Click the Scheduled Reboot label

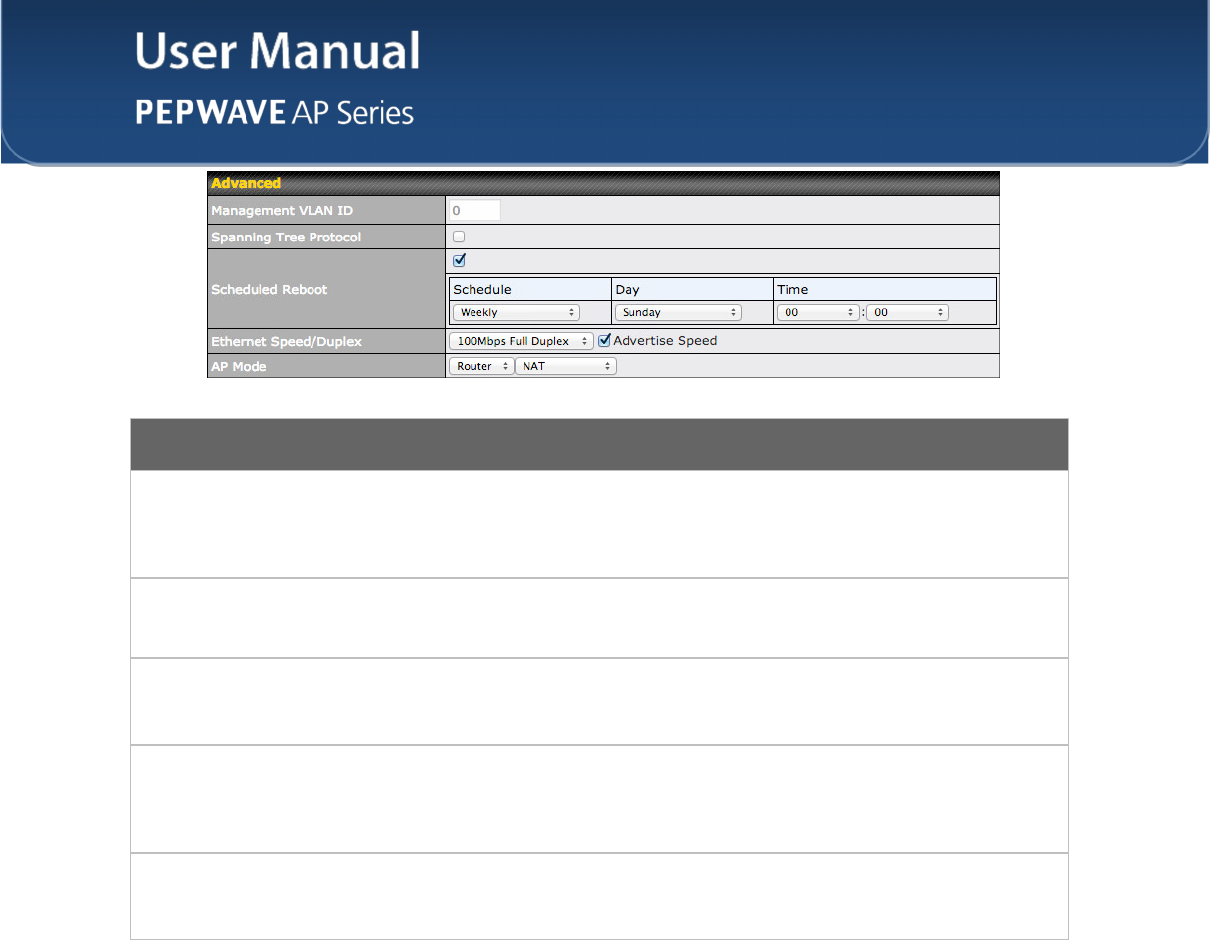click(269, 289)
